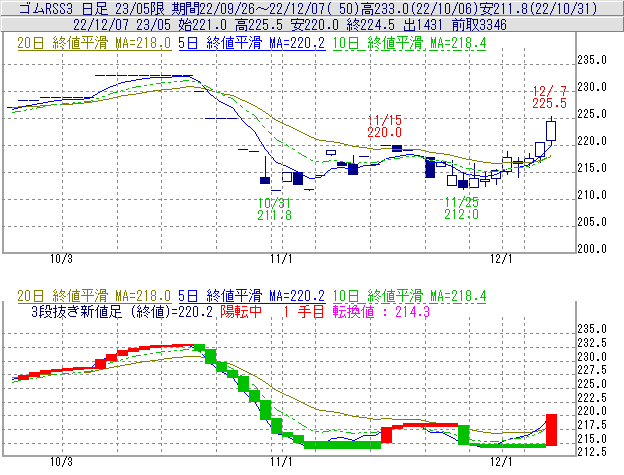The image size is (624, 475).
Task: Click the red 1 手目 label
Action: [x=304, y=311]
